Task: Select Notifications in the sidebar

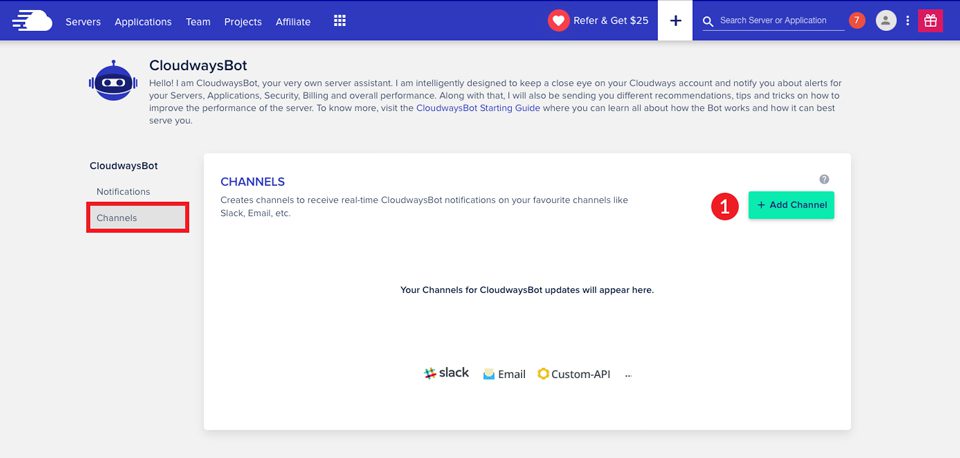Action: (x=123, y=192)
